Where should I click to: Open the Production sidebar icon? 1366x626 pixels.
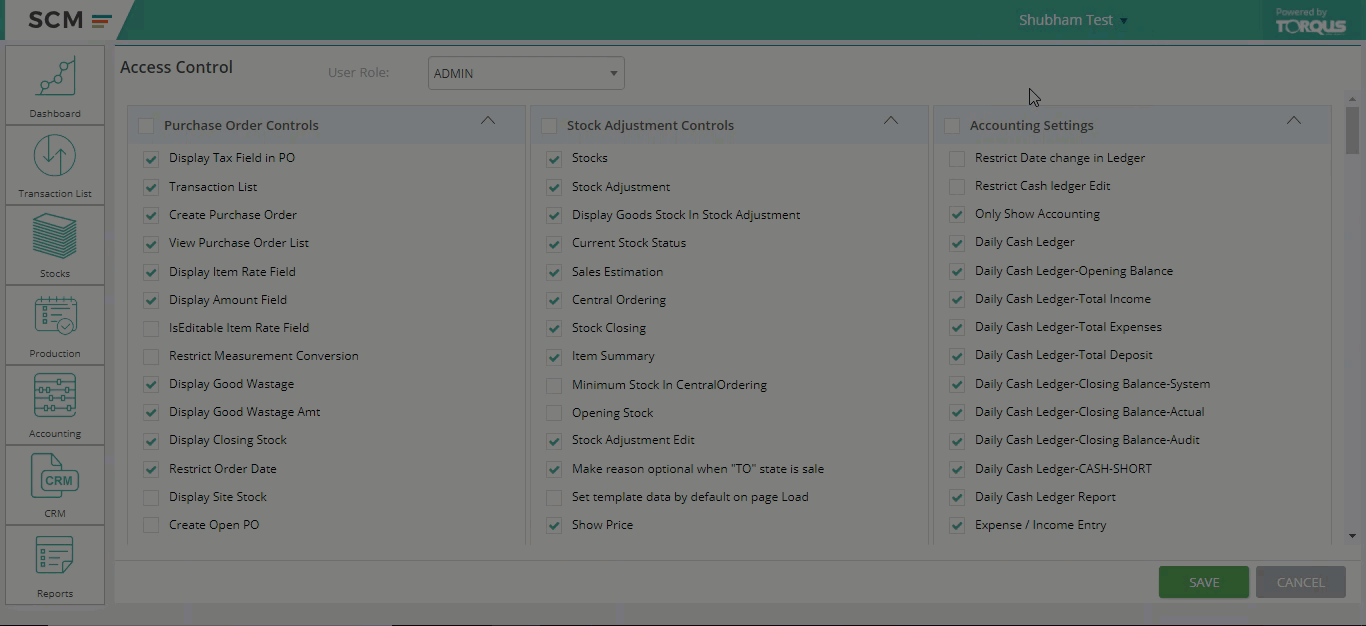click(55, 325)
